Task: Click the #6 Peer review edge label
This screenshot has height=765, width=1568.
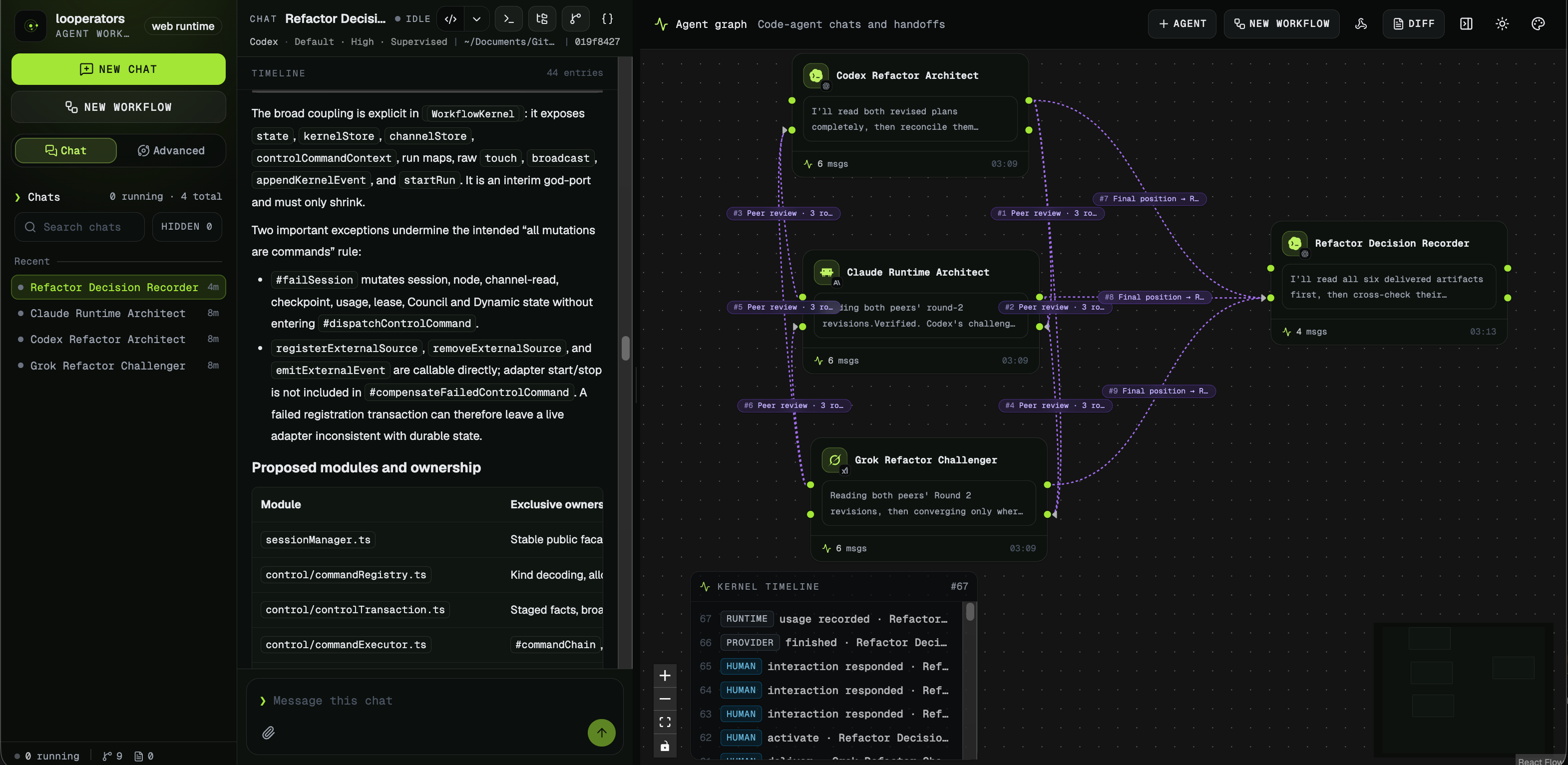Action: coord(794,405)
